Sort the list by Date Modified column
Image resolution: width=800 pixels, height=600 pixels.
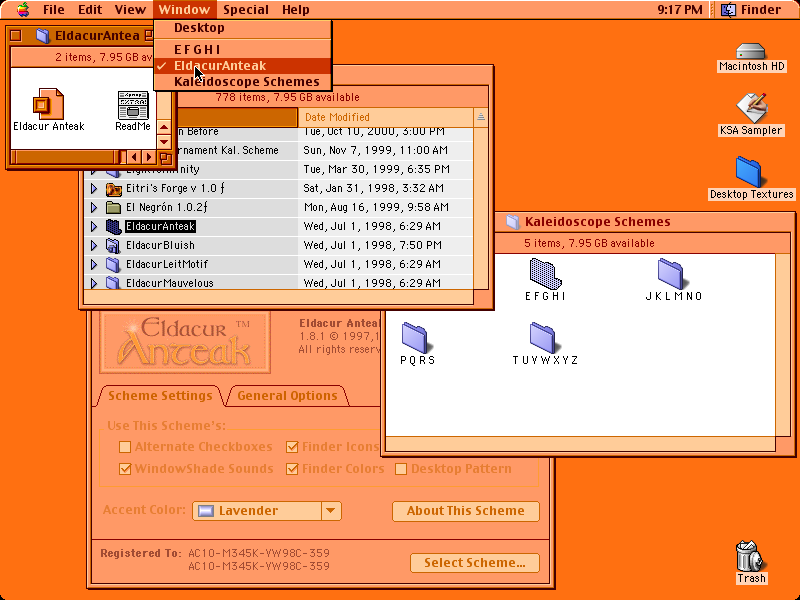point(386,117)
